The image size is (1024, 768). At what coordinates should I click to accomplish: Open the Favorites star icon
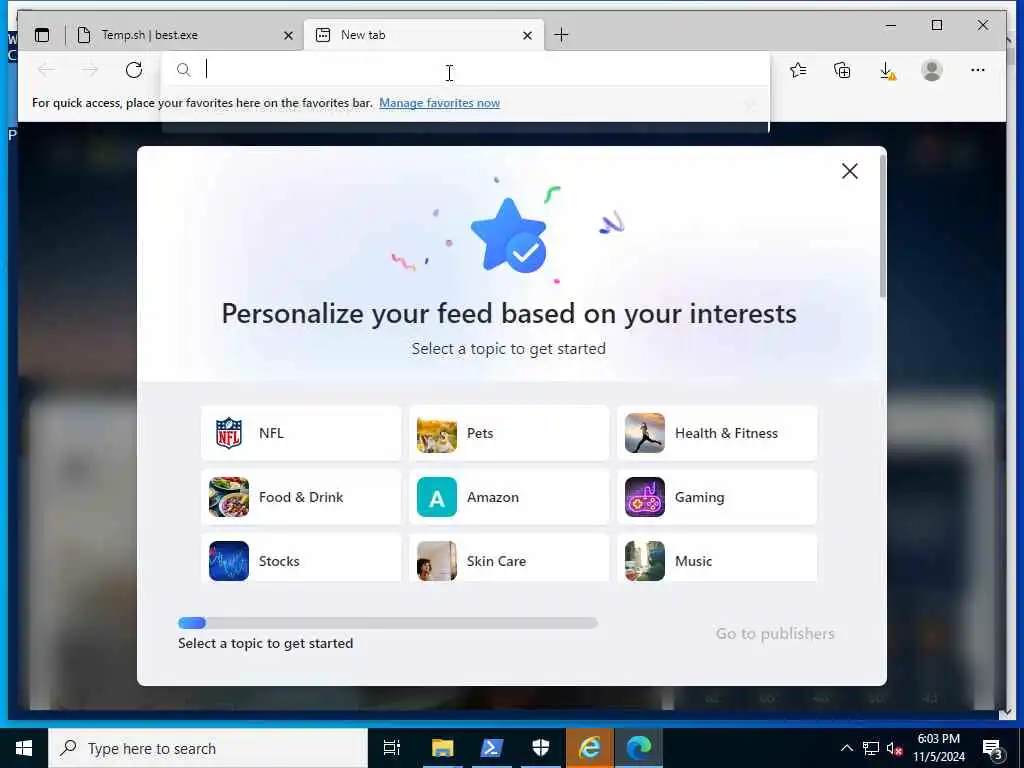click(798, 70)
